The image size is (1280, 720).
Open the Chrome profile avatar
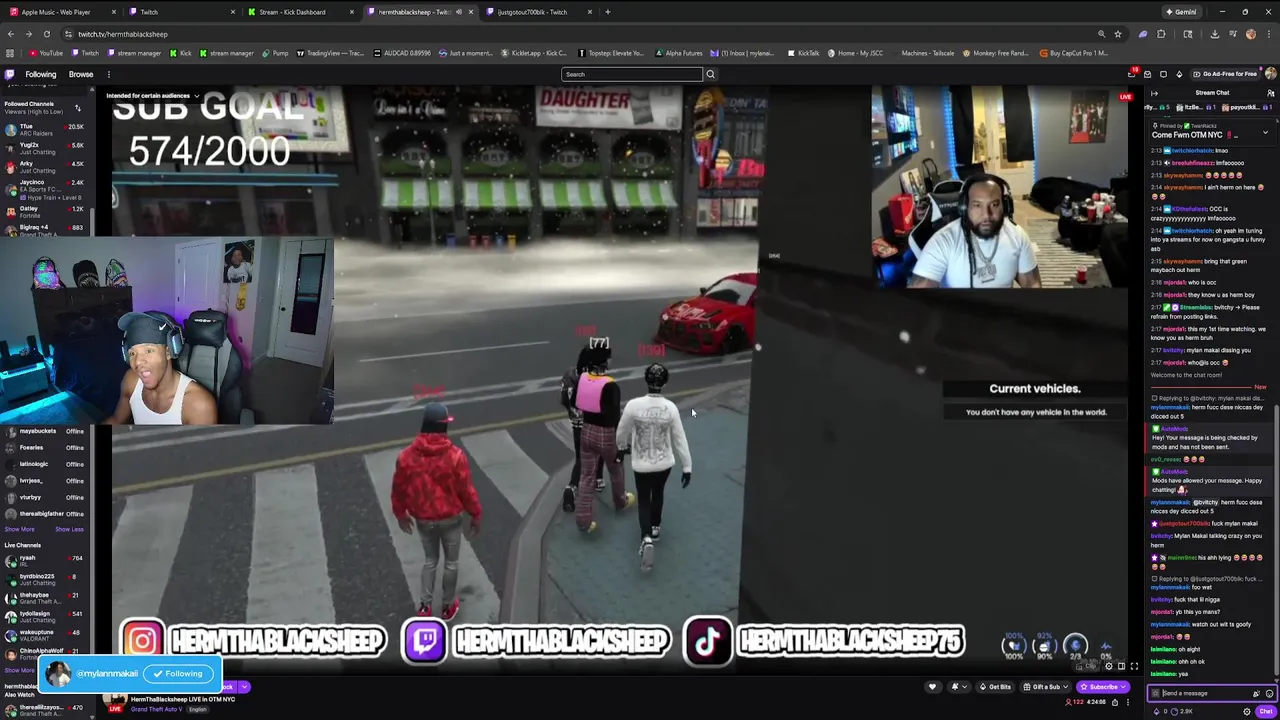tap(1250, 34)
